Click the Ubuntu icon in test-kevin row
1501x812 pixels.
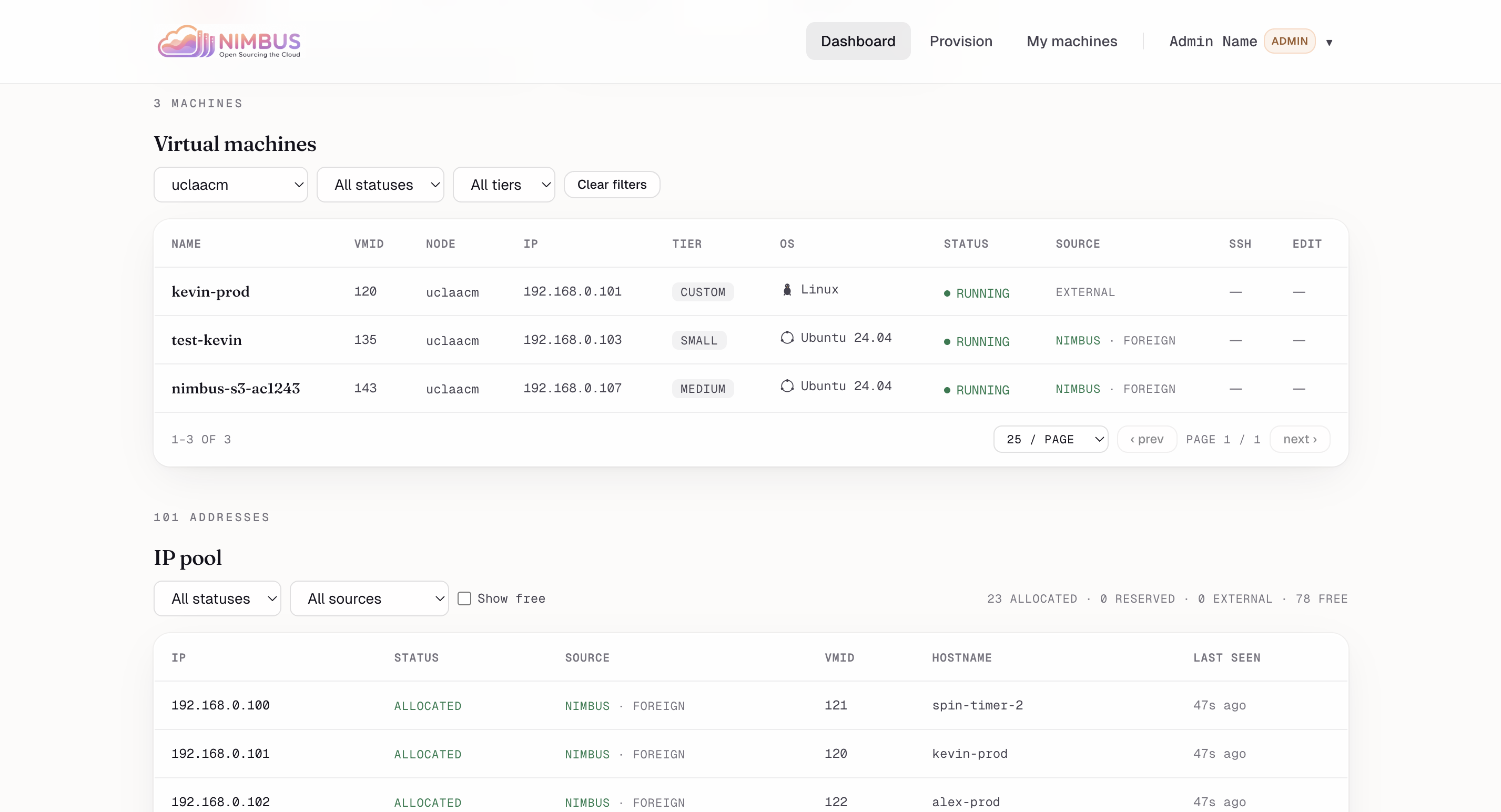[x=787, y=338]
